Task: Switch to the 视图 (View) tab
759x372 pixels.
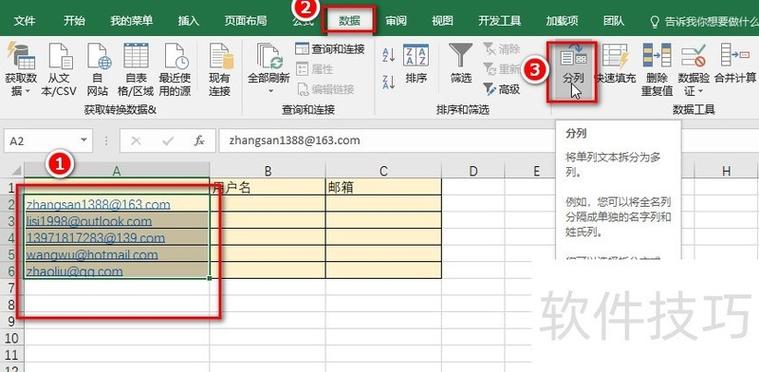Action: click(442, 21)
